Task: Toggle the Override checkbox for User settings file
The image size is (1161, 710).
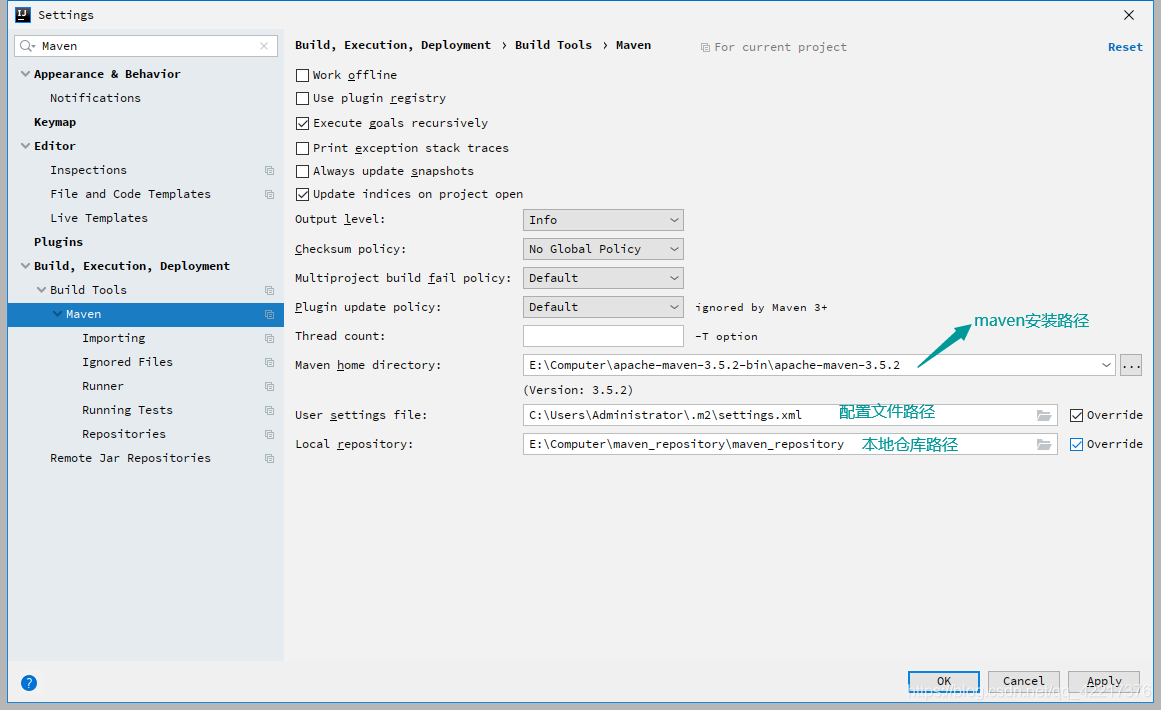Action: (x=1077, y=415)
